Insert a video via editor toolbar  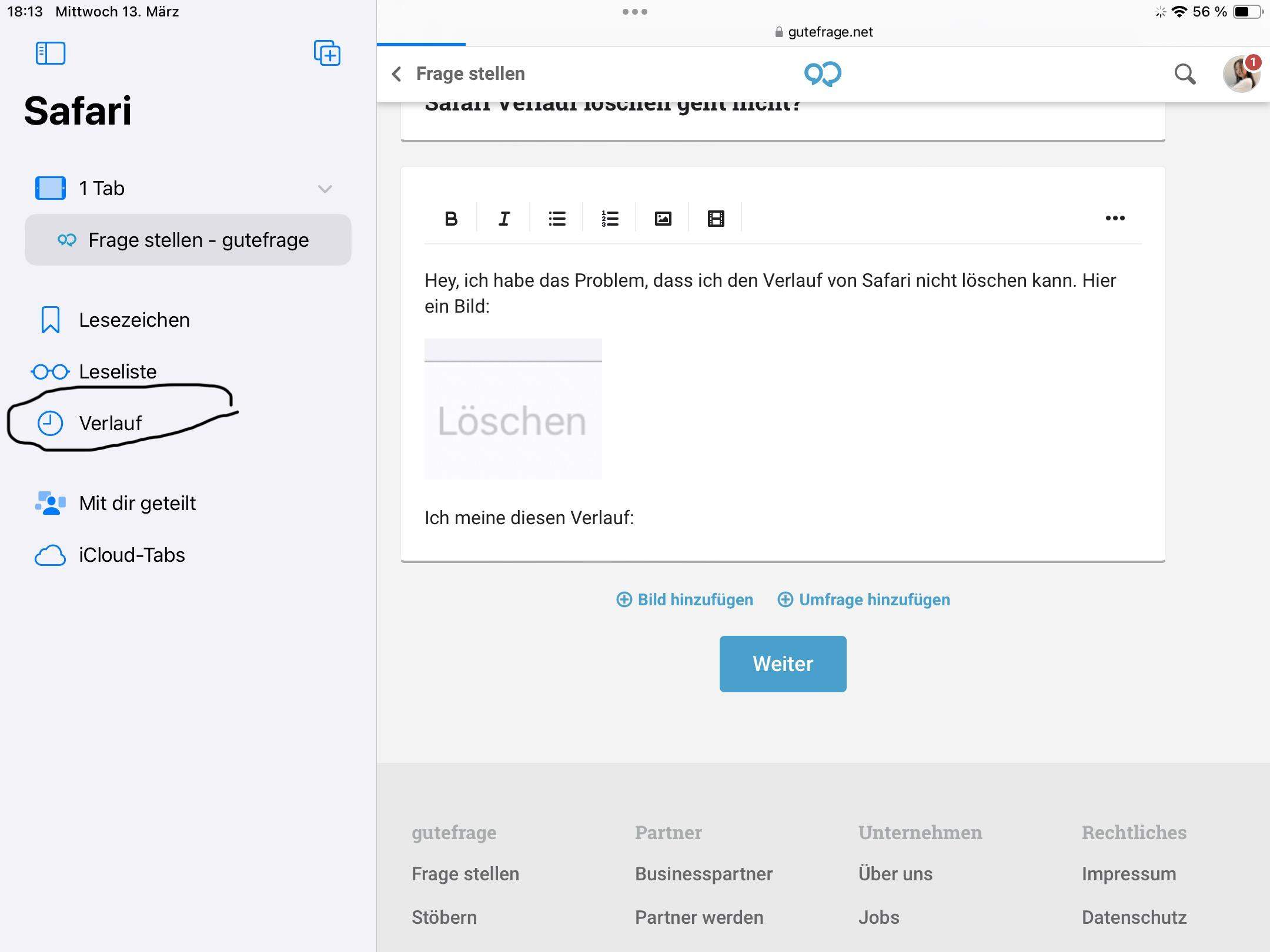click(x=716, y=219)
